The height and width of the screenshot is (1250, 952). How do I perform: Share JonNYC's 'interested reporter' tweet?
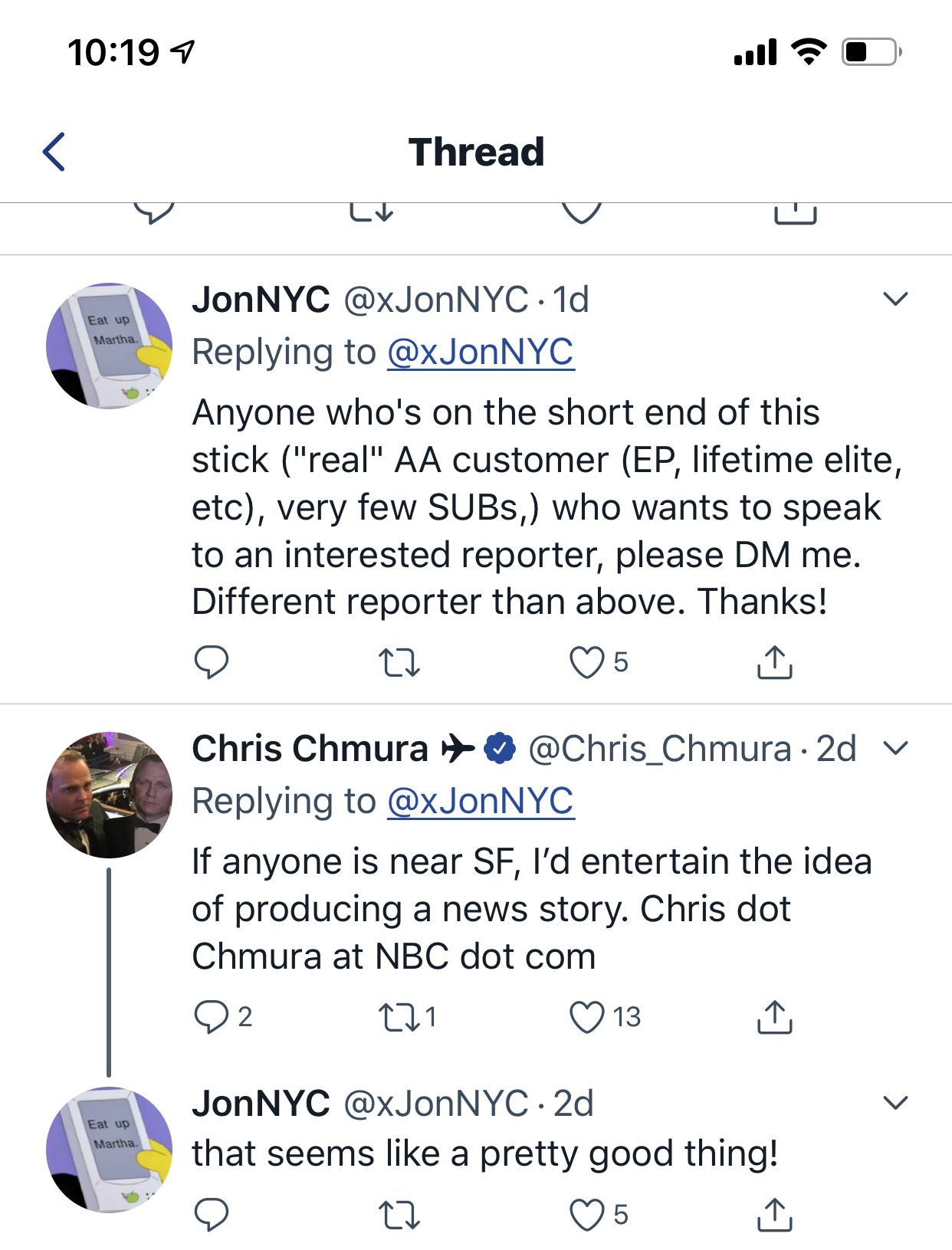point(774,662)
